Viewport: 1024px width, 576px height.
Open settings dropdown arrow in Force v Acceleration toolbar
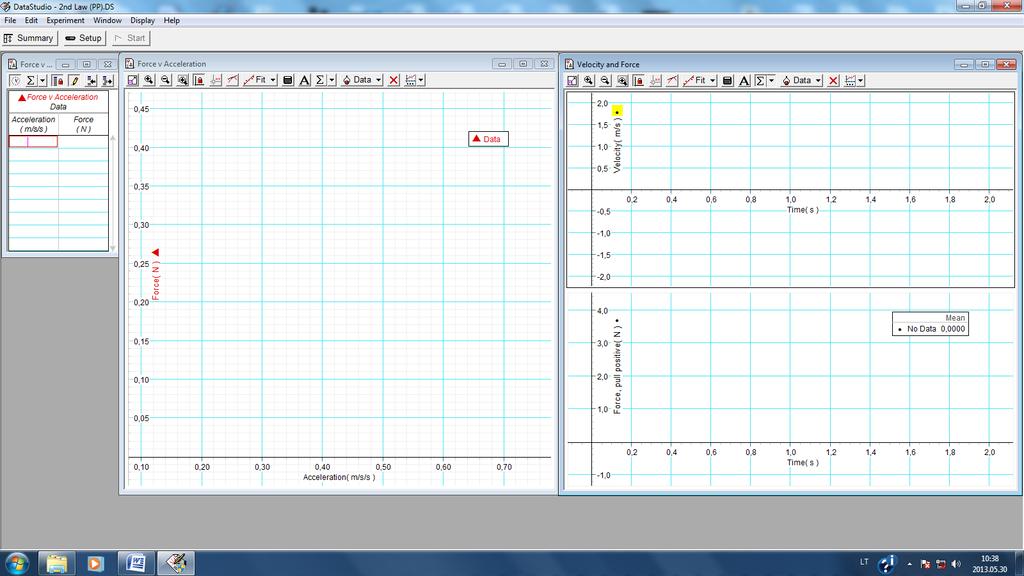pyautogui.click(x=421, y=80)
